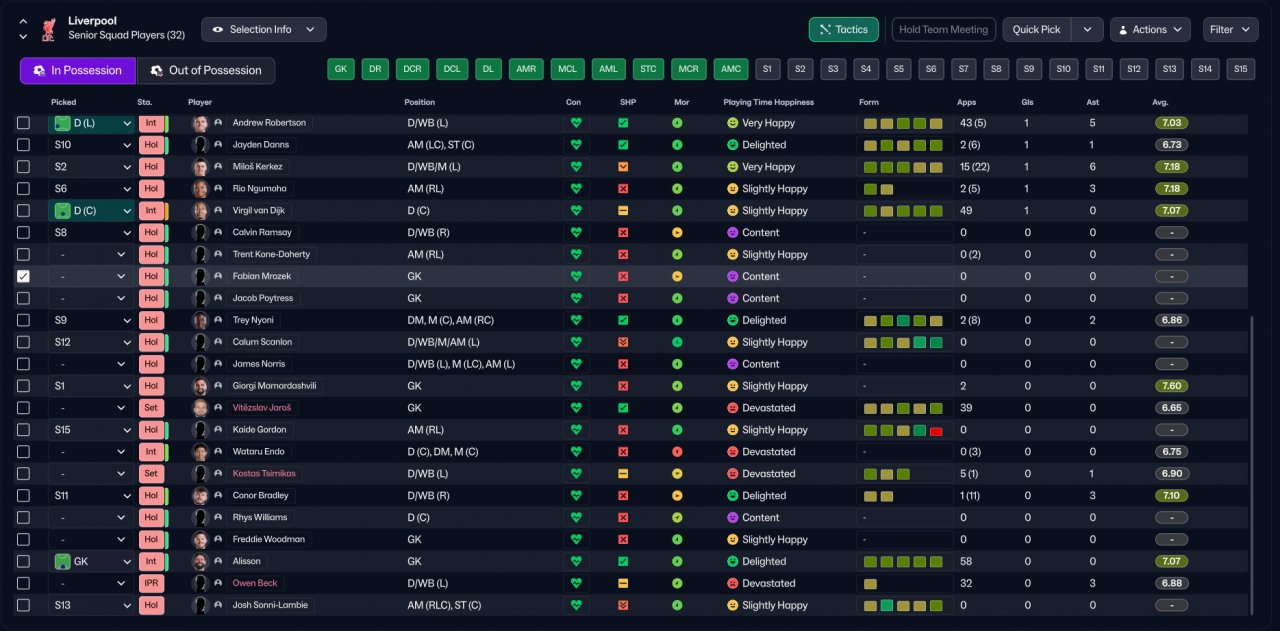1280x631 pixels.
Task: Tick the checkbox for Virgil van Dijk
Action: click(24, 211)
